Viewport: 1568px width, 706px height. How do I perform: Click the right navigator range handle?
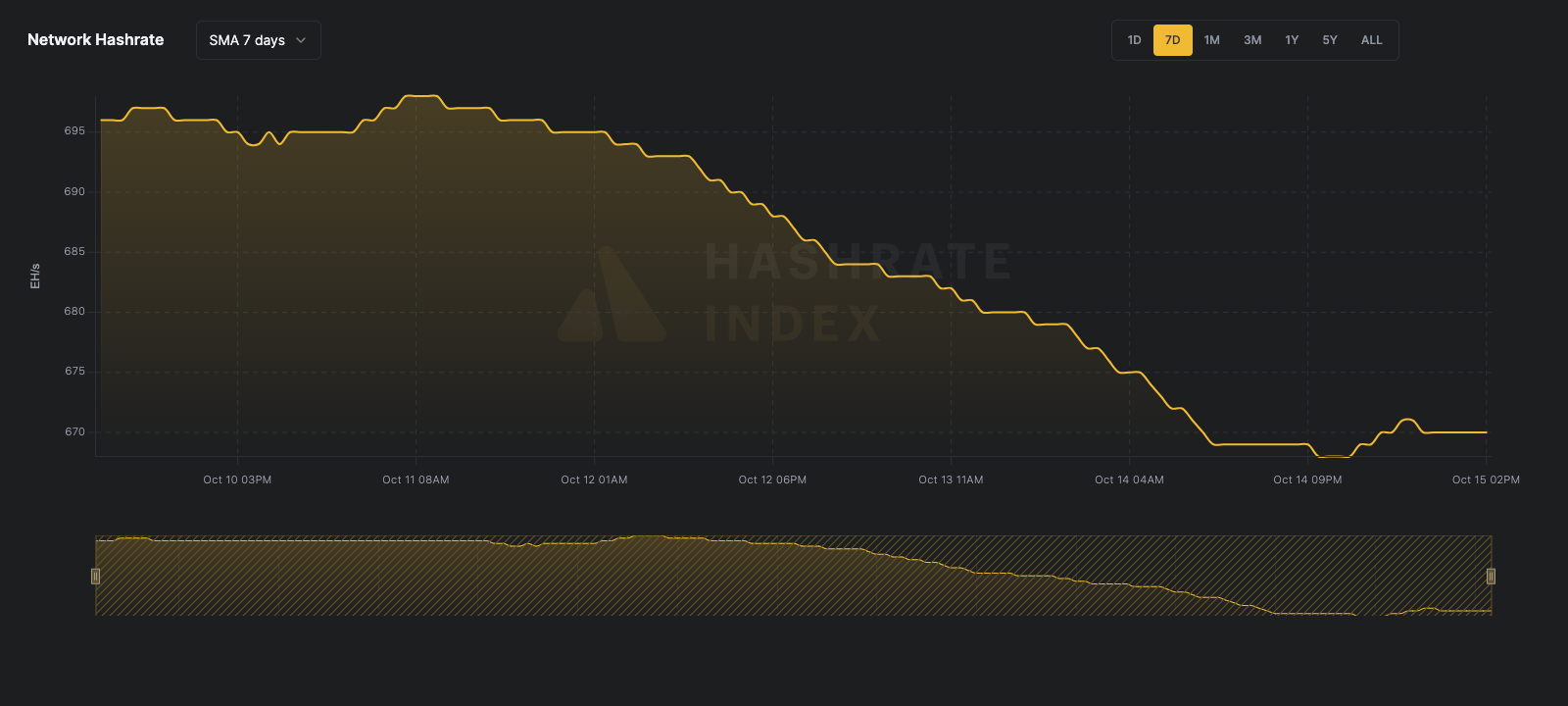point(1491,576)
